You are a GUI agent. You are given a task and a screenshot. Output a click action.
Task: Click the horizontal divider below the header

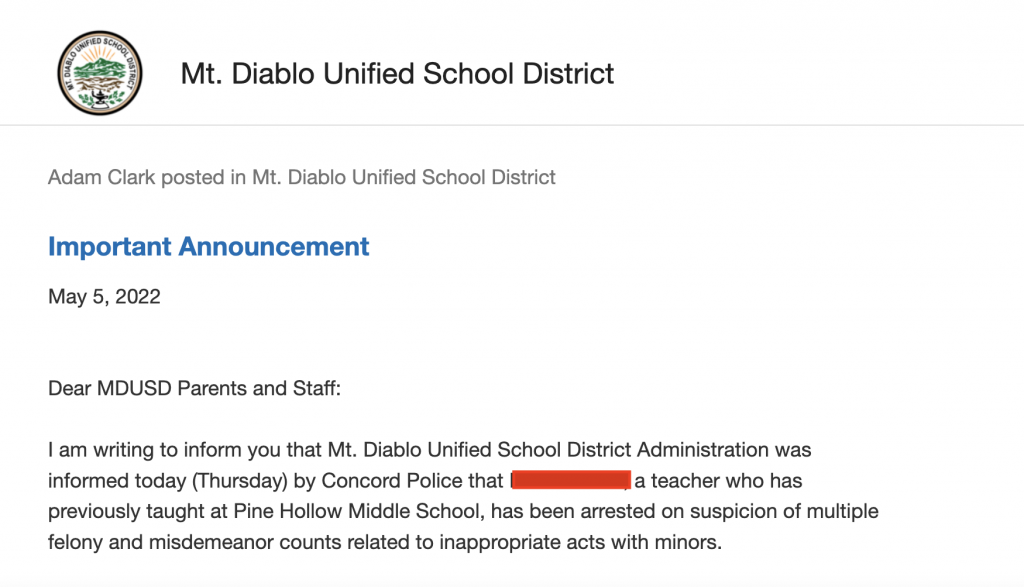[x=512, y=126]
